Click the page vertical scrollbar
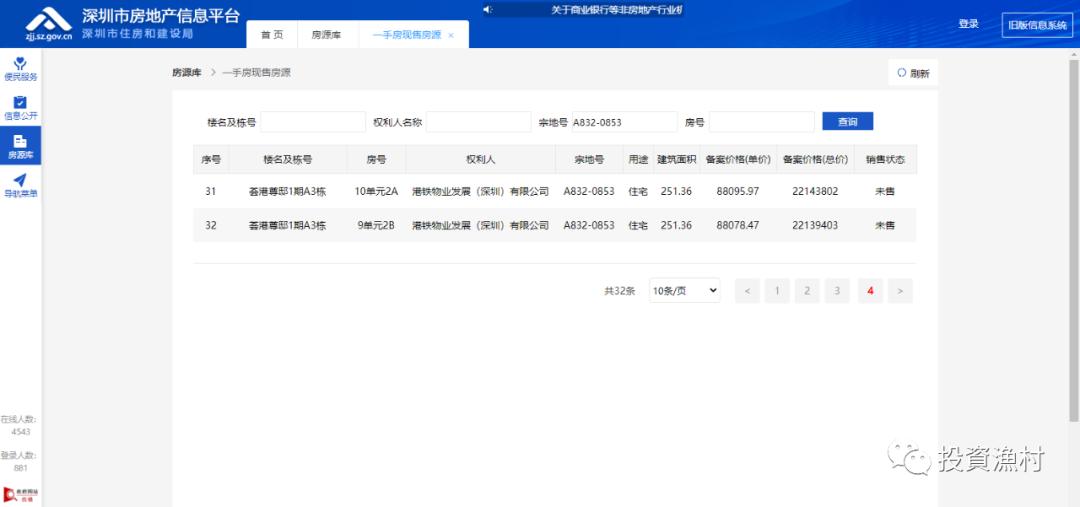The width and height of the screenshot is (1080, 507). [x=1074, y=241]
